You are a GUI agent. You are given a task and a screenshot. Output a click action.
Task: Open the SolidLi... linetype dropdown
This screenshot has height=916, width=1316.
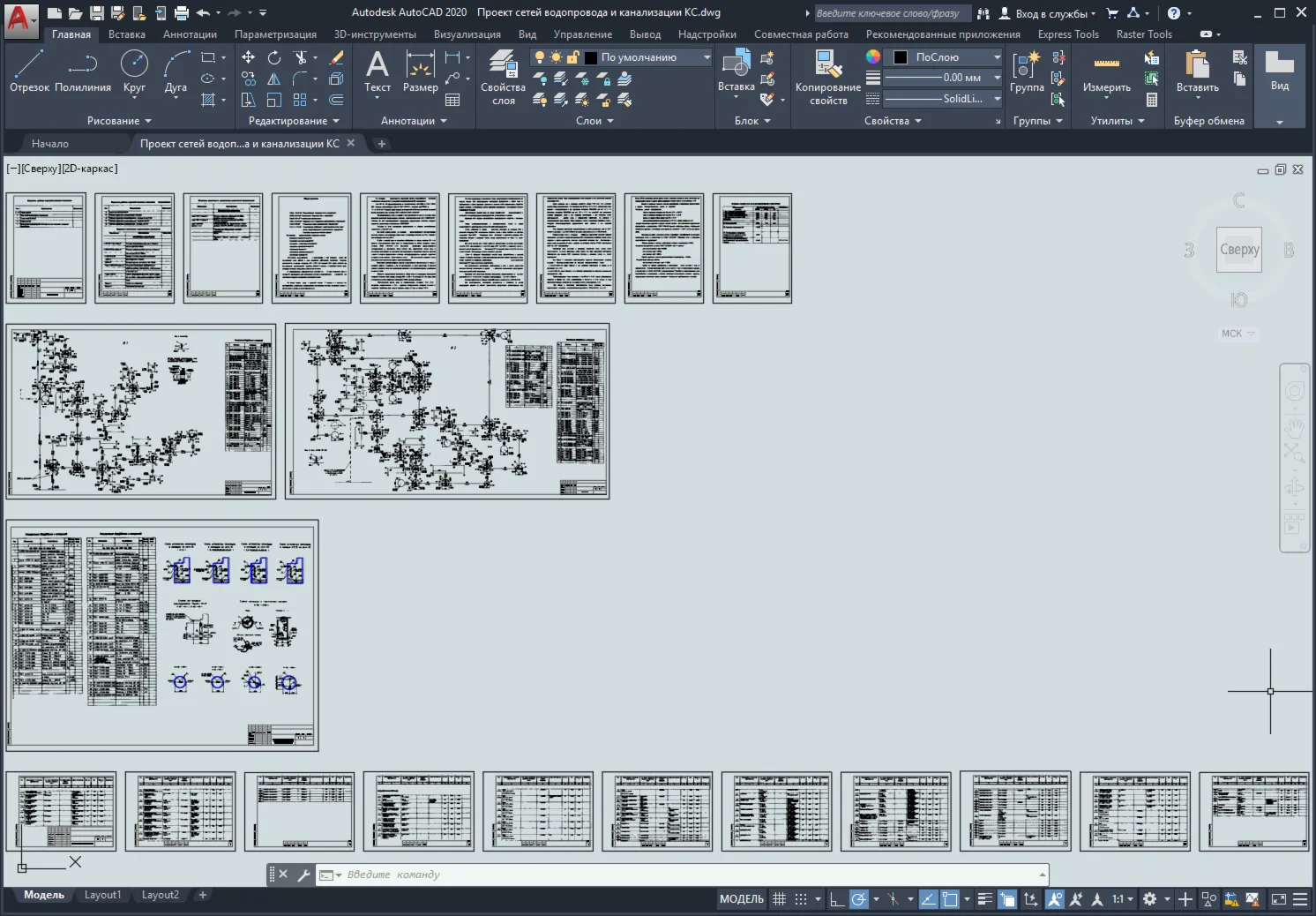point(943,99)
